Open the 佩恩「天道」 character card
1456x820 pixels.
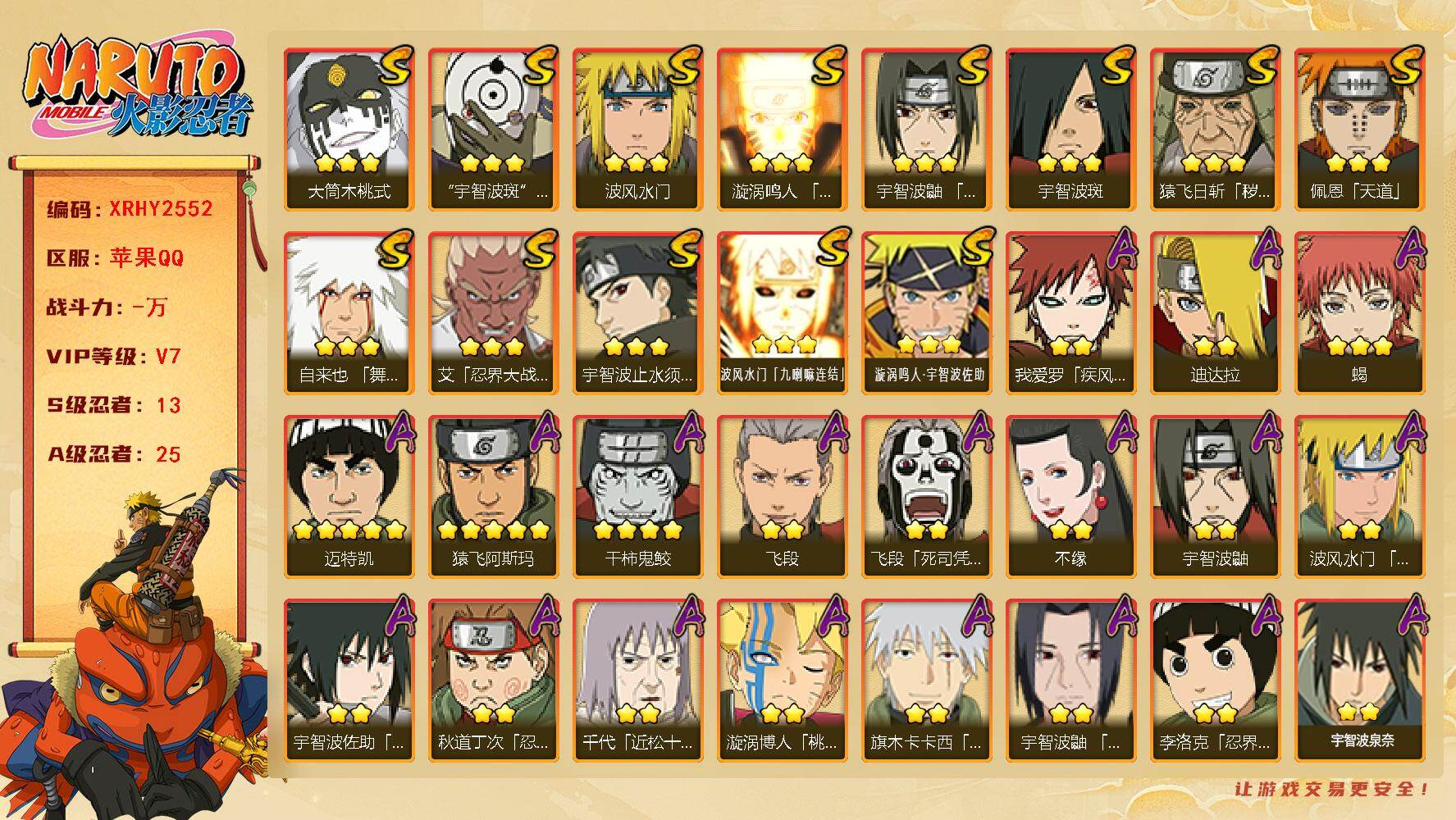coord(1359,130)
